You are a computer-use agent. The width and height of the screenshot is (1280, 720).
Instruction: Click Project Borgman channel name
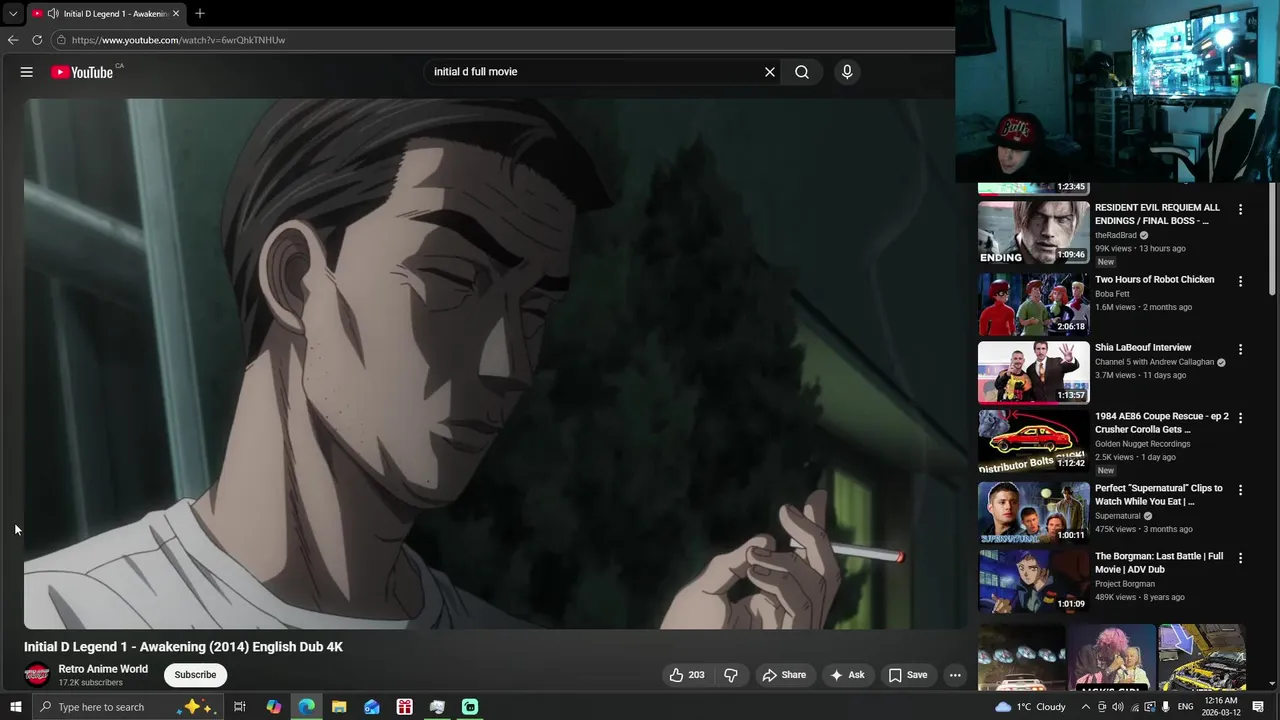pyautogui.click(x=1125, y=584)
